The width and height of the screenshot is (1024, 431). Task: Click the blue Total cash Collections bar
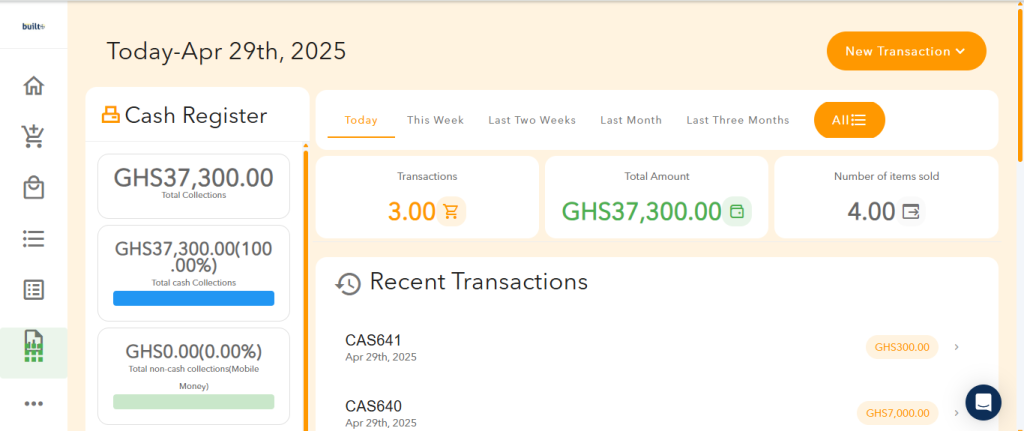point(193,298)
